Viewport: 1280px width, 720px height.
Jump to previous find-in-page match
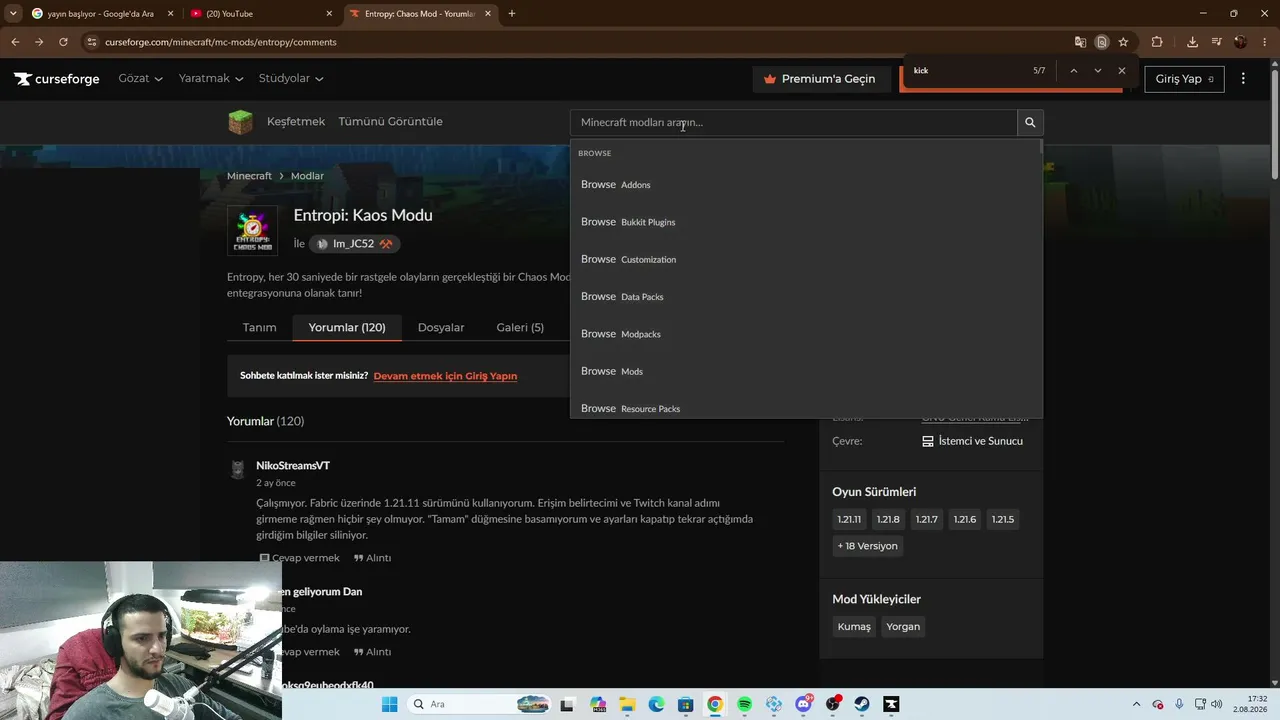[1073, 71]
